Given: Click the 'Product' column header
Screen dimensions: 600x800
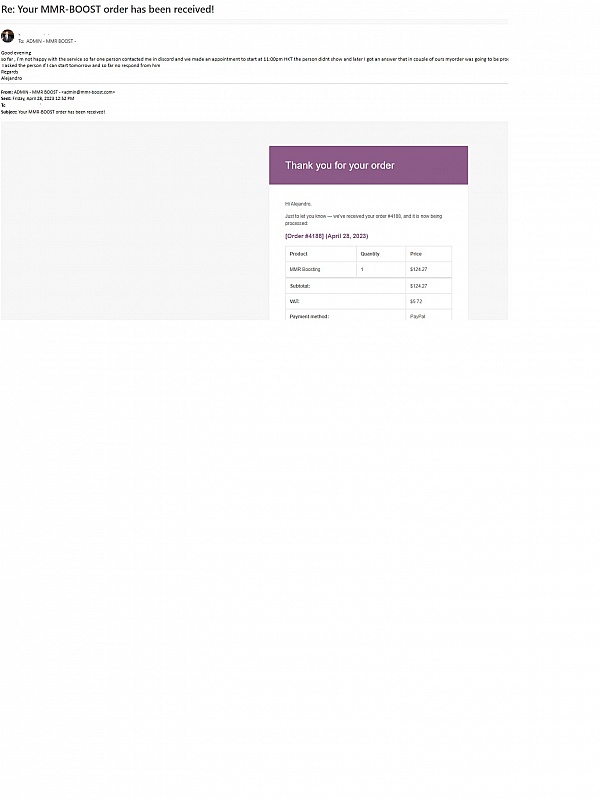Looking at the screenshot, I should (299, 254).
